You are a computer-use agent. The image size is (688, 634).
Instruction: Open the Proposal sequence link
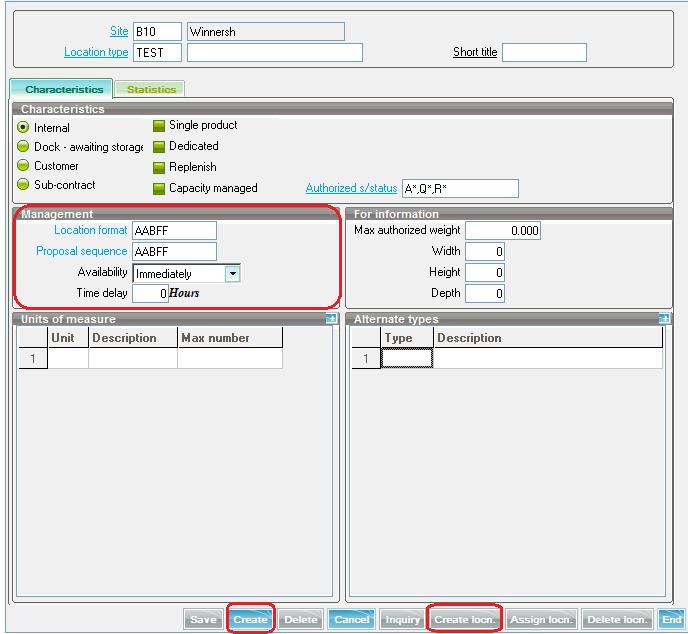(x=82, y=251)
